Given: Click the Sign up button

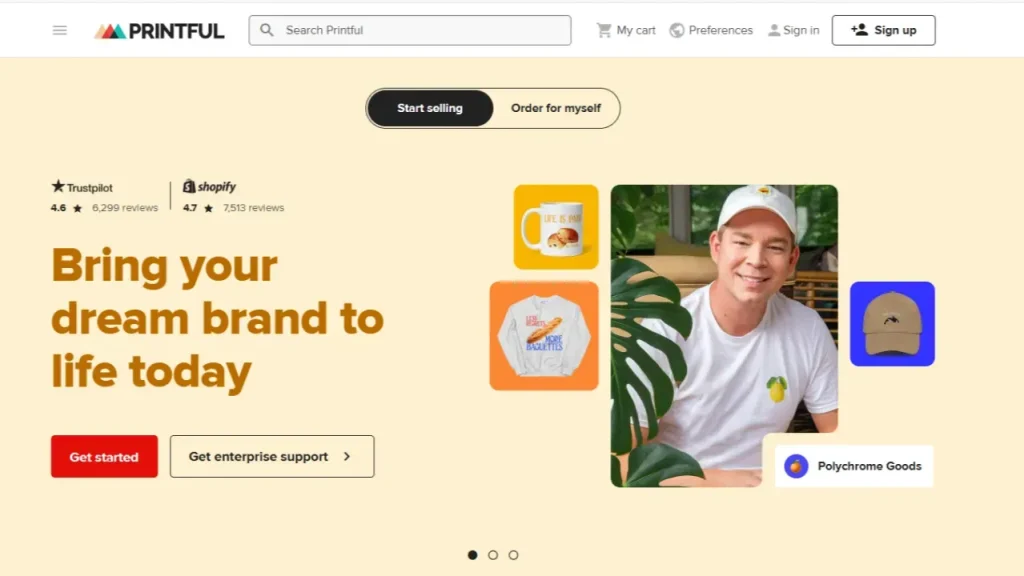Looking at the screenshot, I should (x=884, y=30).
